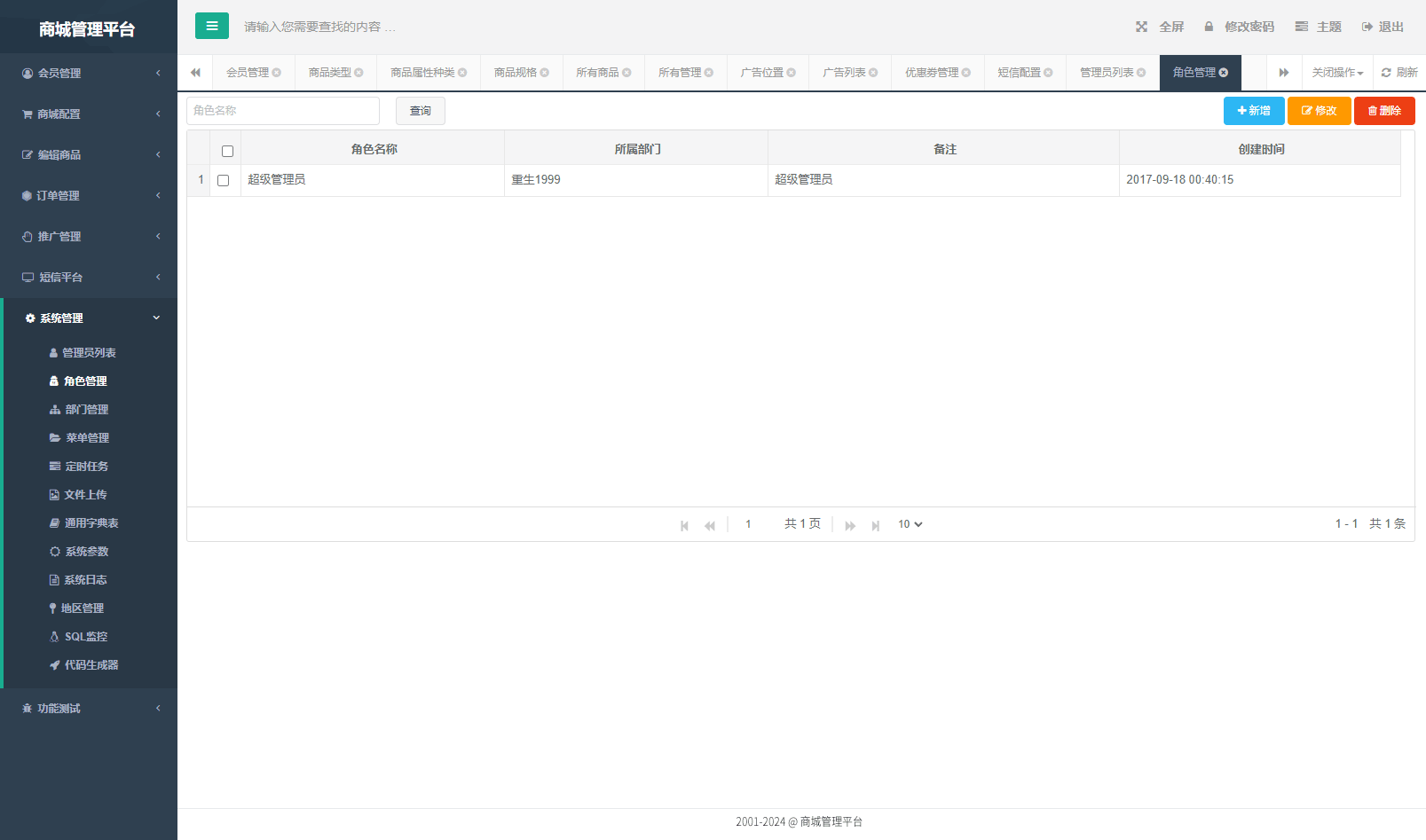Click the red 删除 delete button
Viewport: 1426px width, 840px height.
pyautogui.click(x=1384, y=110)
